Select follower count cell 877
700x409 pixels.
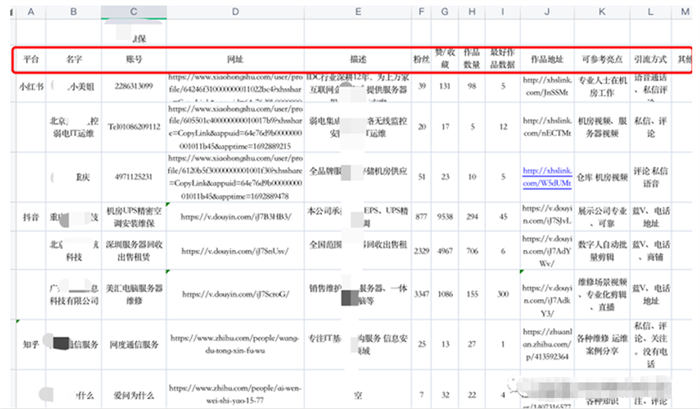[x=421, y=217]
